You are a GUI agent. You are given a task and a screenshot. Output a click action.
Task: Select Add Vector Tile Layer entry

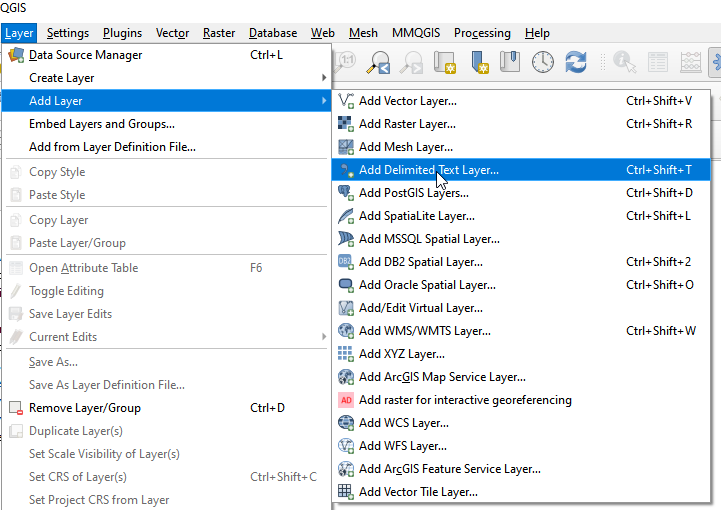pyautogui.click(x=521, y=492)
